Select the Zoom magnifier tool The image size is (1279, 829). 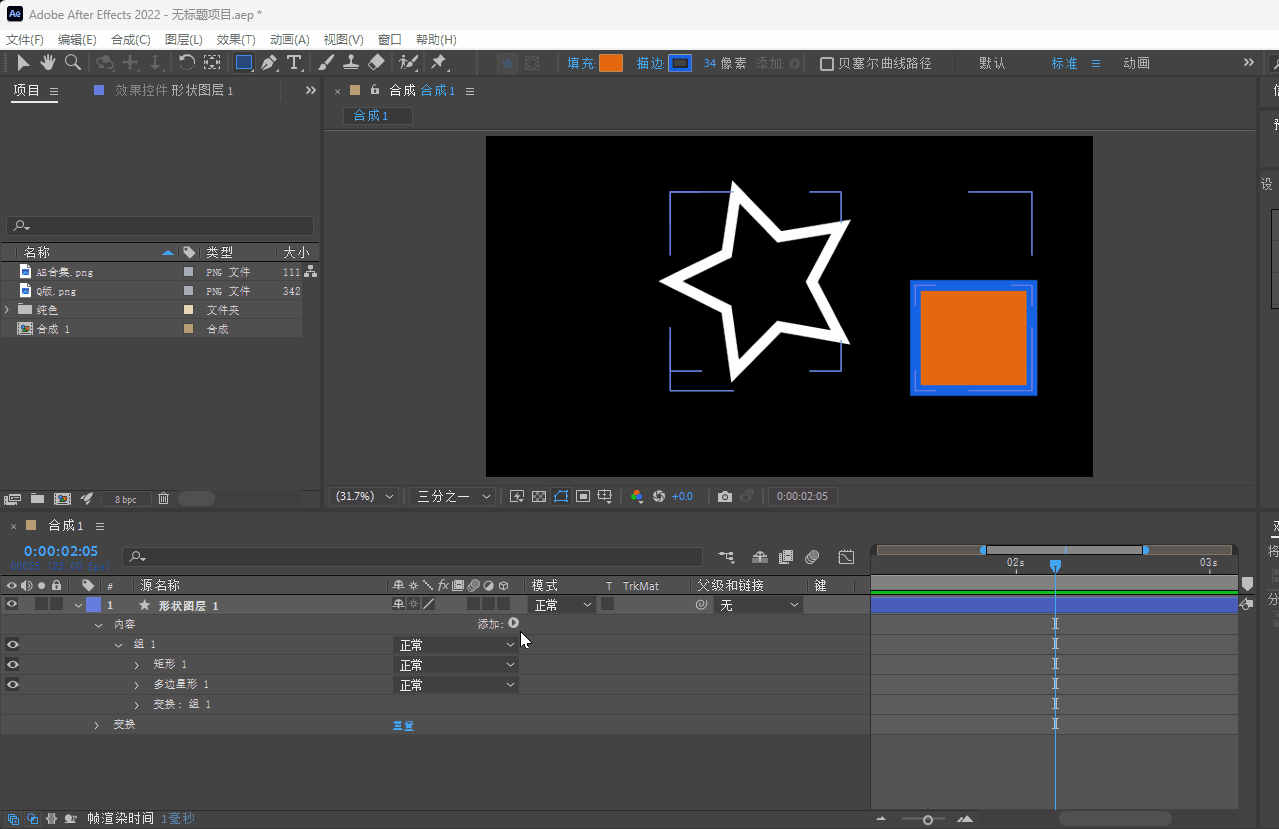coord(72,63)
